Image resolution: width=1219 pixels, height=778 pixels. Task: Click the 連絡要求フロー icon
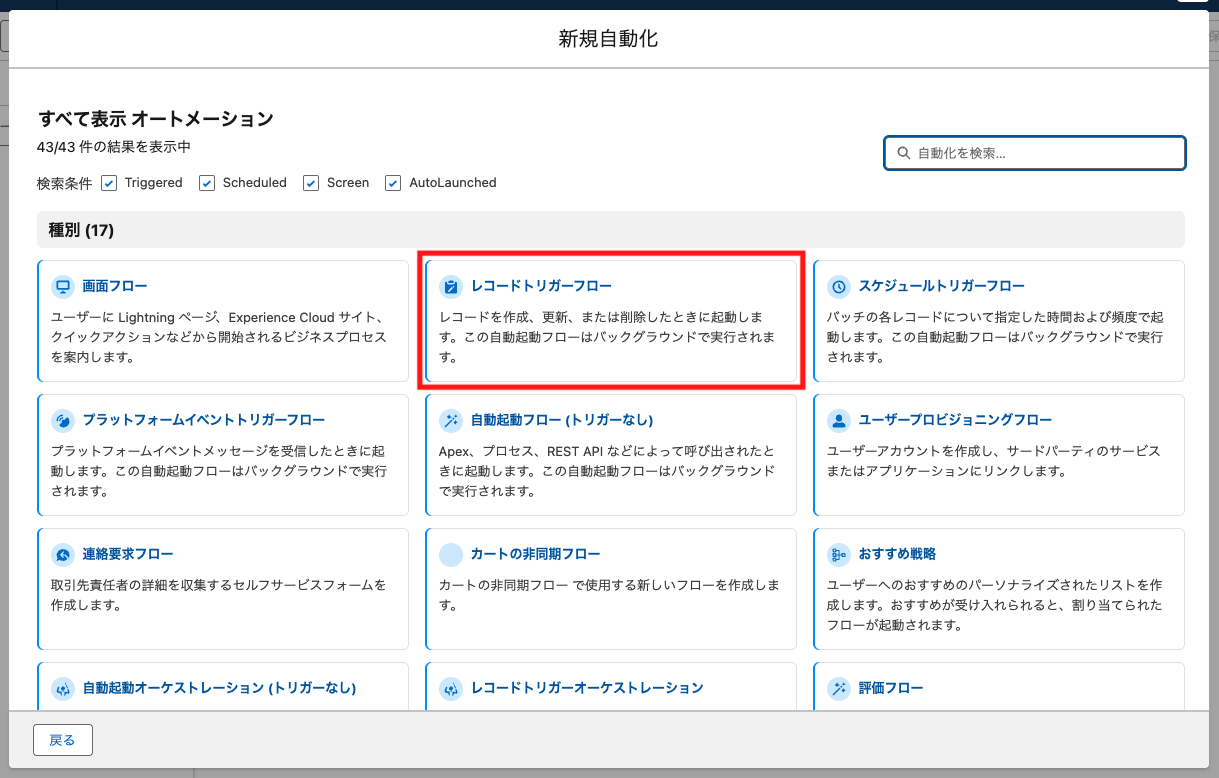pos(63,554)
